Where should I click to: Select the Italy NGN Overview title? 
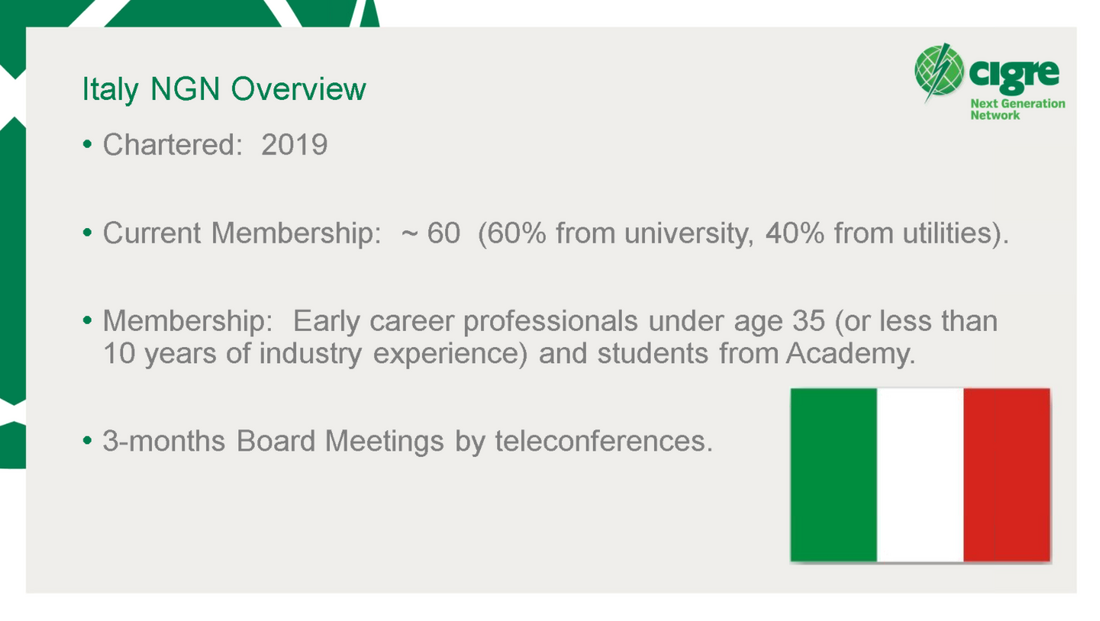[x=224, y=89]
